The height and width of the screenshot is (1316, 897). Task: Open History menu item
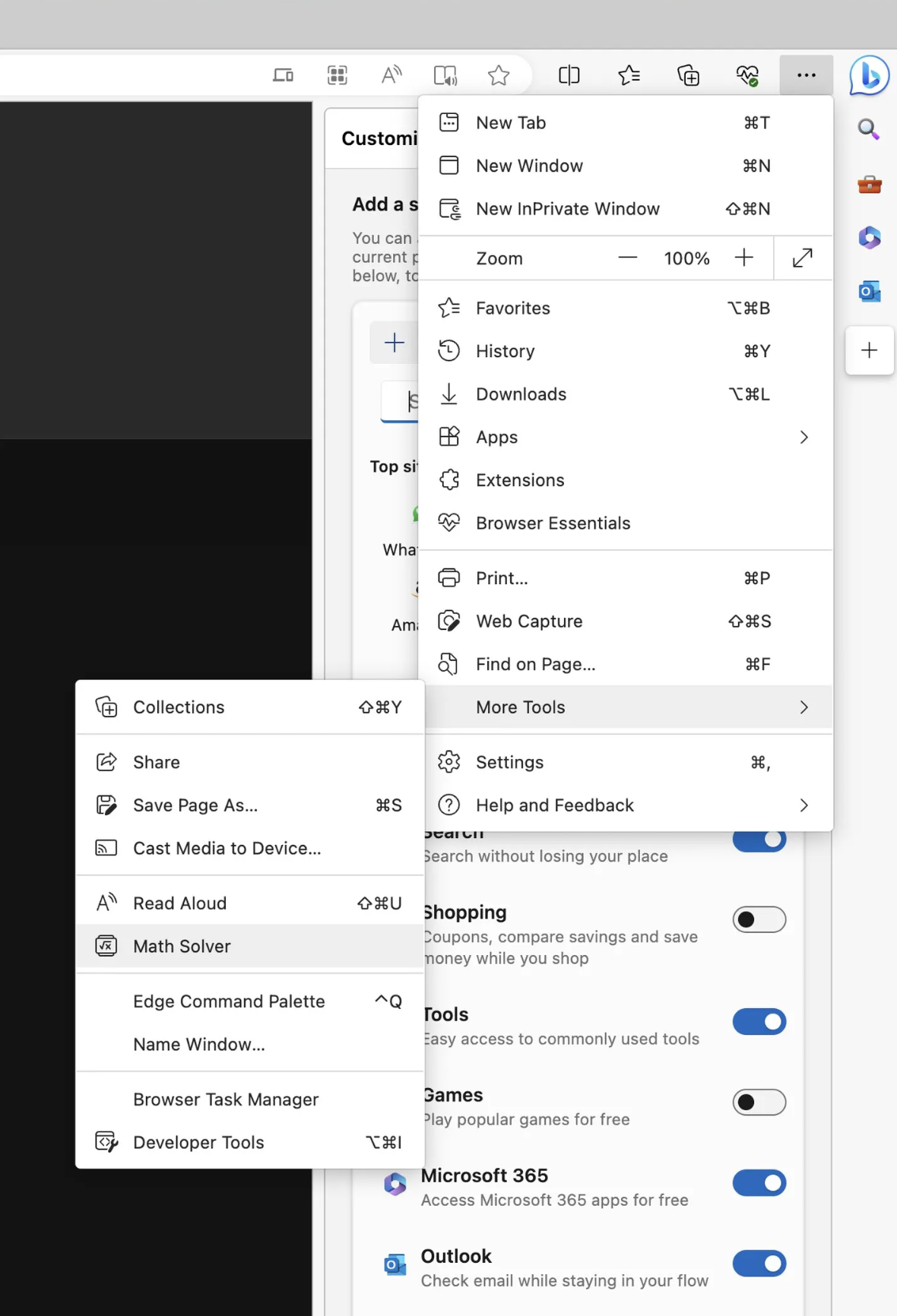coord(626,351)
